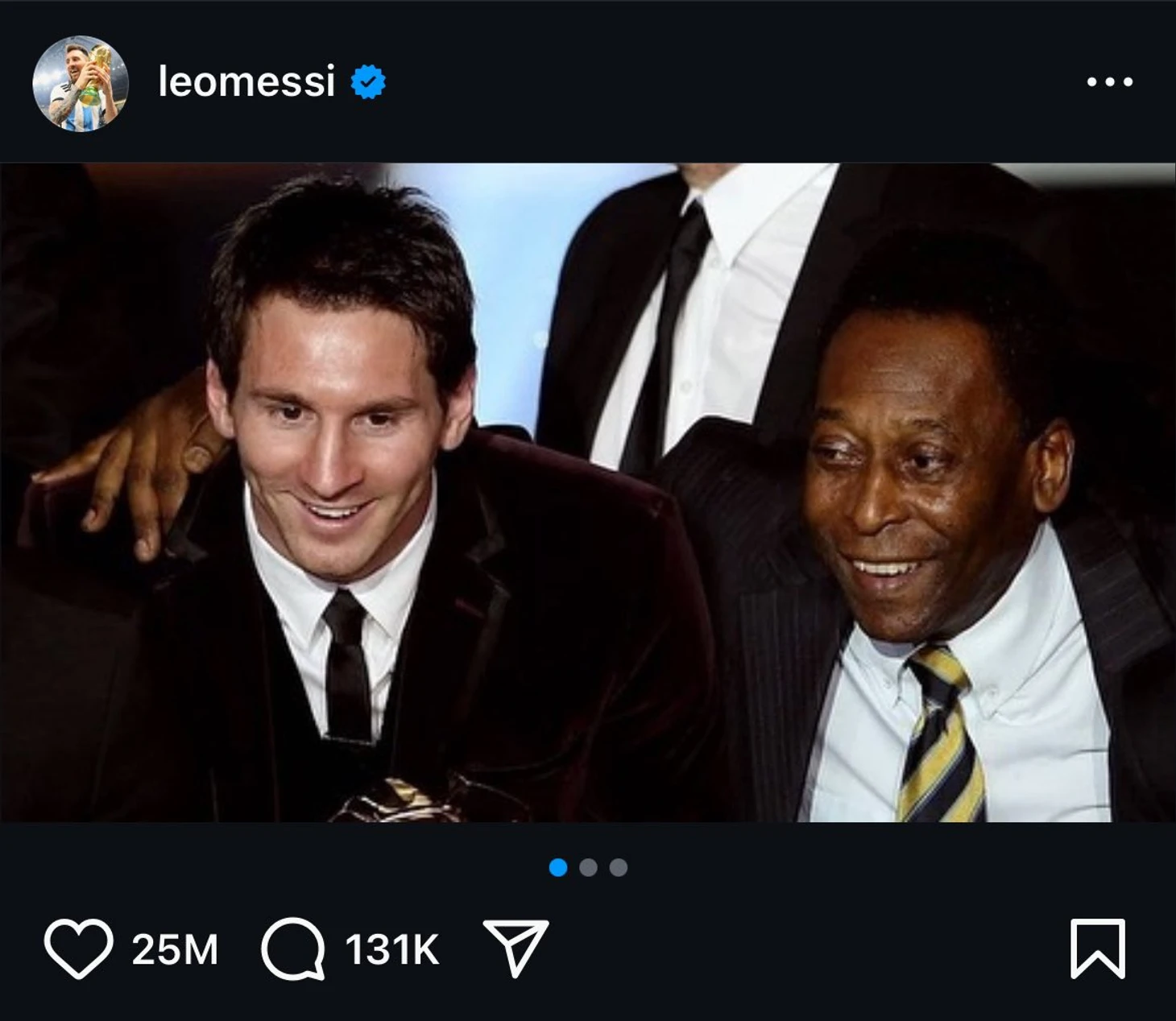The width and height of the screenshot is (1176, 1021).
Task: Open comments via speech bubble icon
Action: (x=293, y=949)
